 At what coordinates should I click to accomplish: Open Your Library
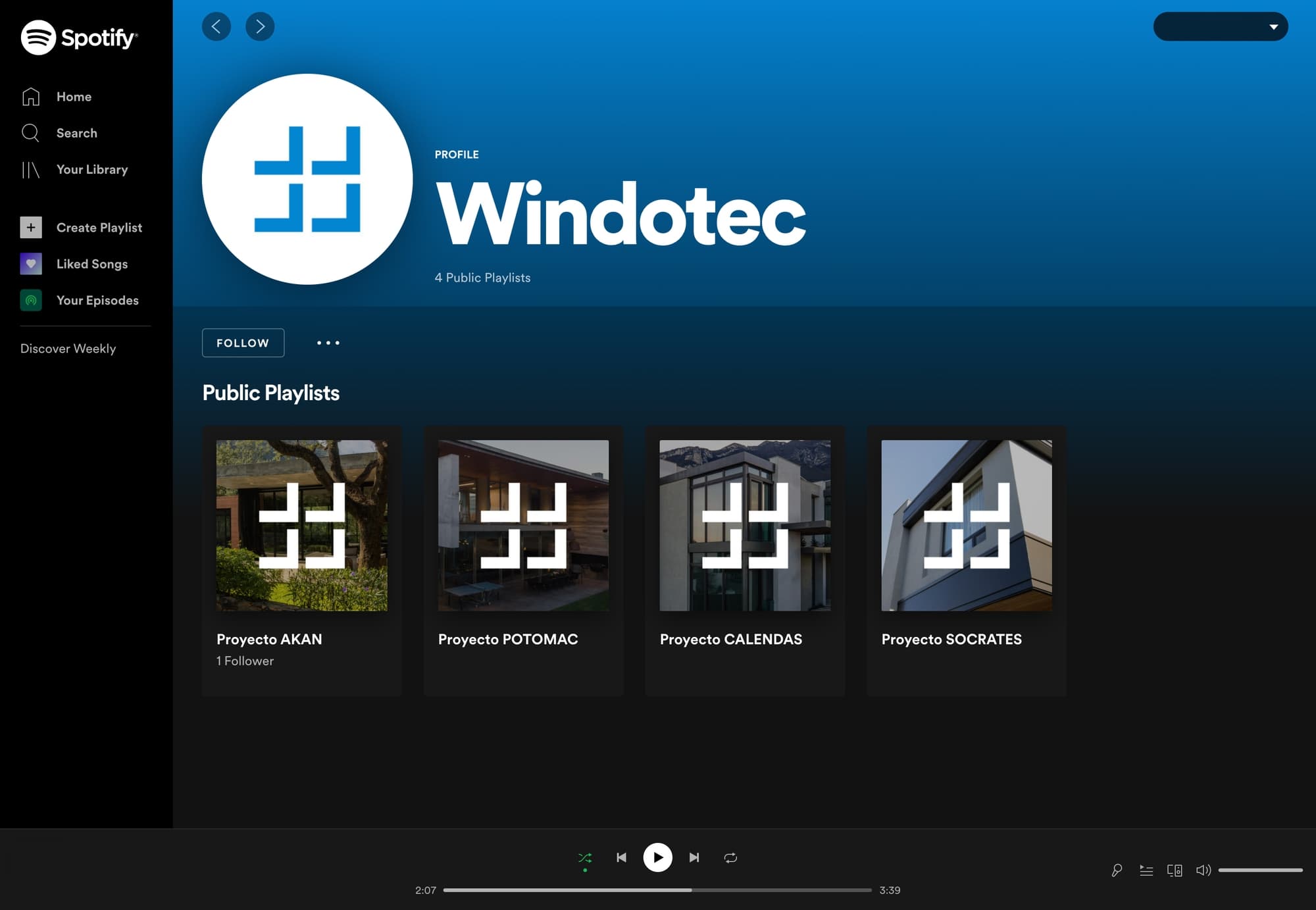coord(92,169)
